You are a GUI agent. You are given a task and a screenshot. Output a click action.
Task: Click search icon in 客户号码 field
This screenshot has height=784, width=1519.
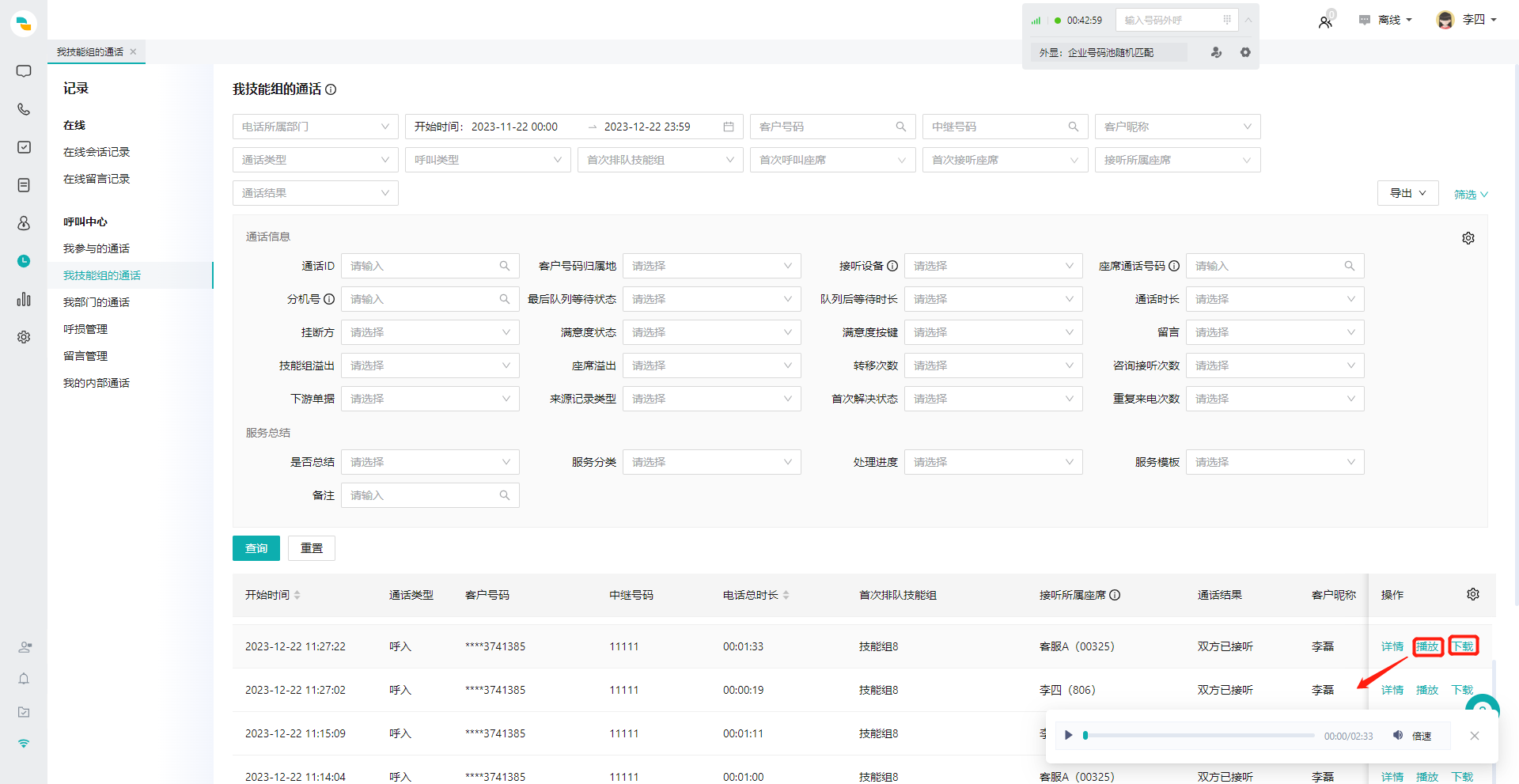coord(901,127)
